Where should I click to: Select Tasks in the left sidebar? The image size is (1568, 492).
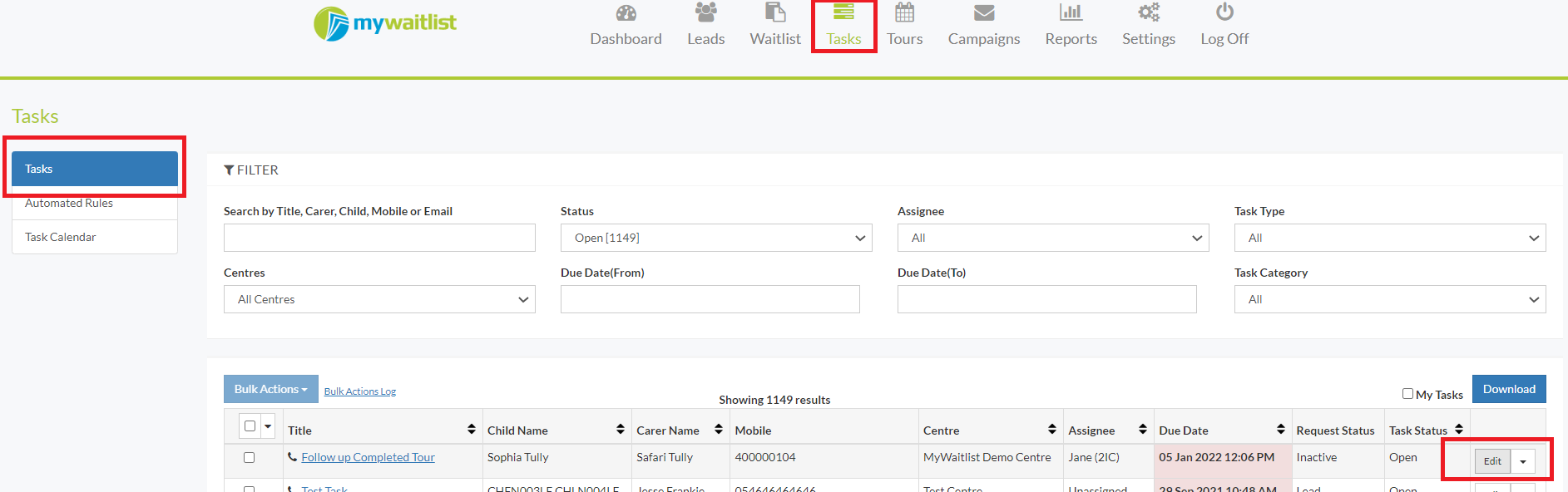[95, 169]
